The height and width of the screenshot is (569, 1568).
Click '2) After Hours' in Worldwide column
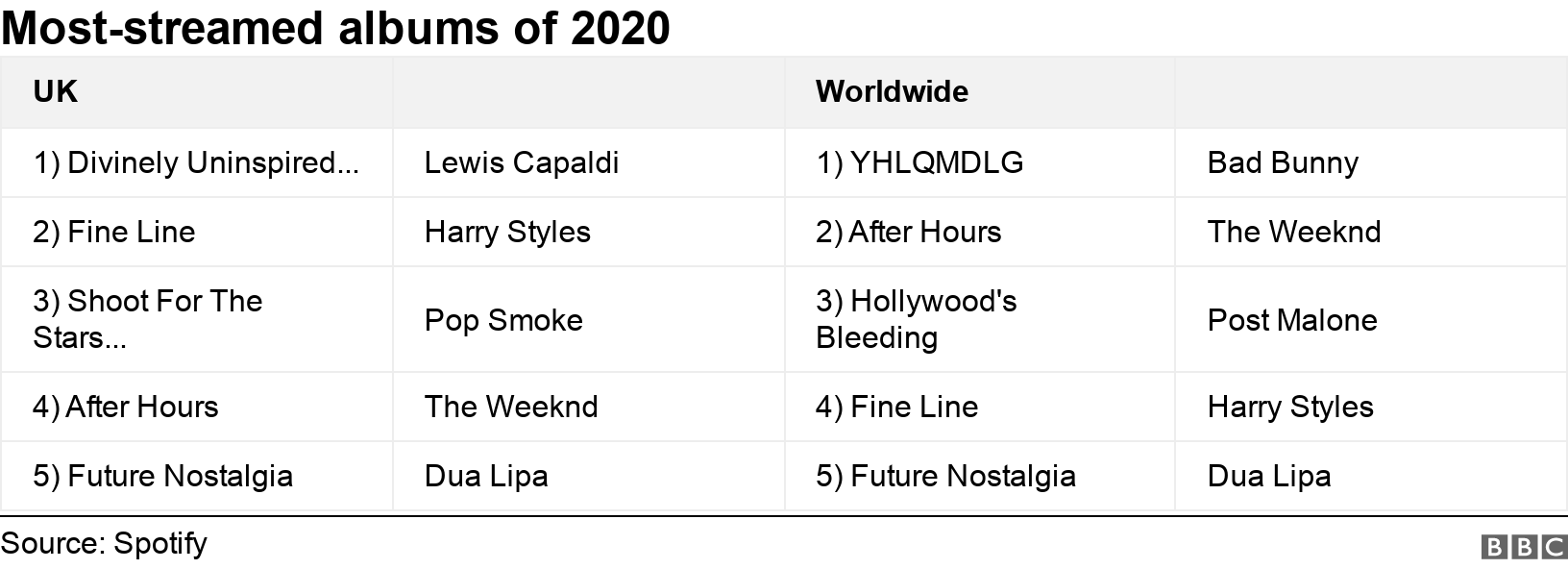(x=908, y=233)
